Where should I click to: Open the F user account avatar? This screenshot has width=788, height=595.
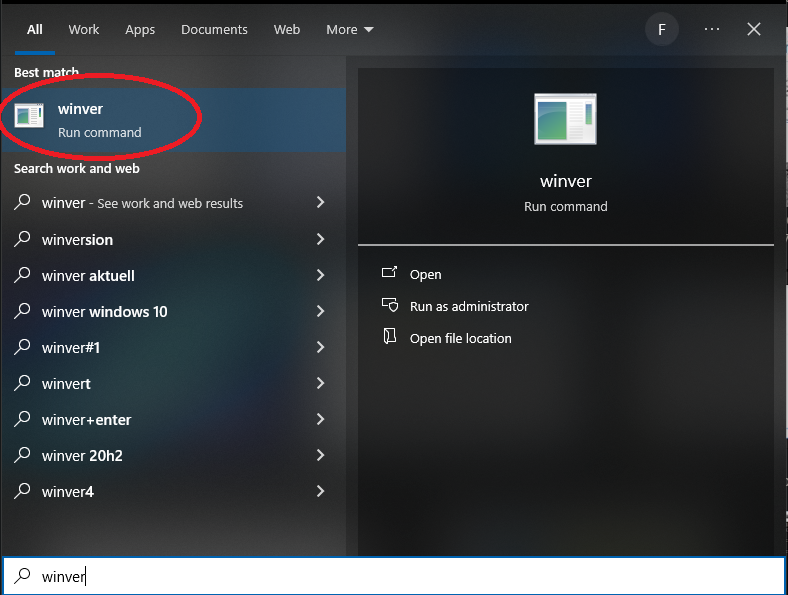point(662,30)
